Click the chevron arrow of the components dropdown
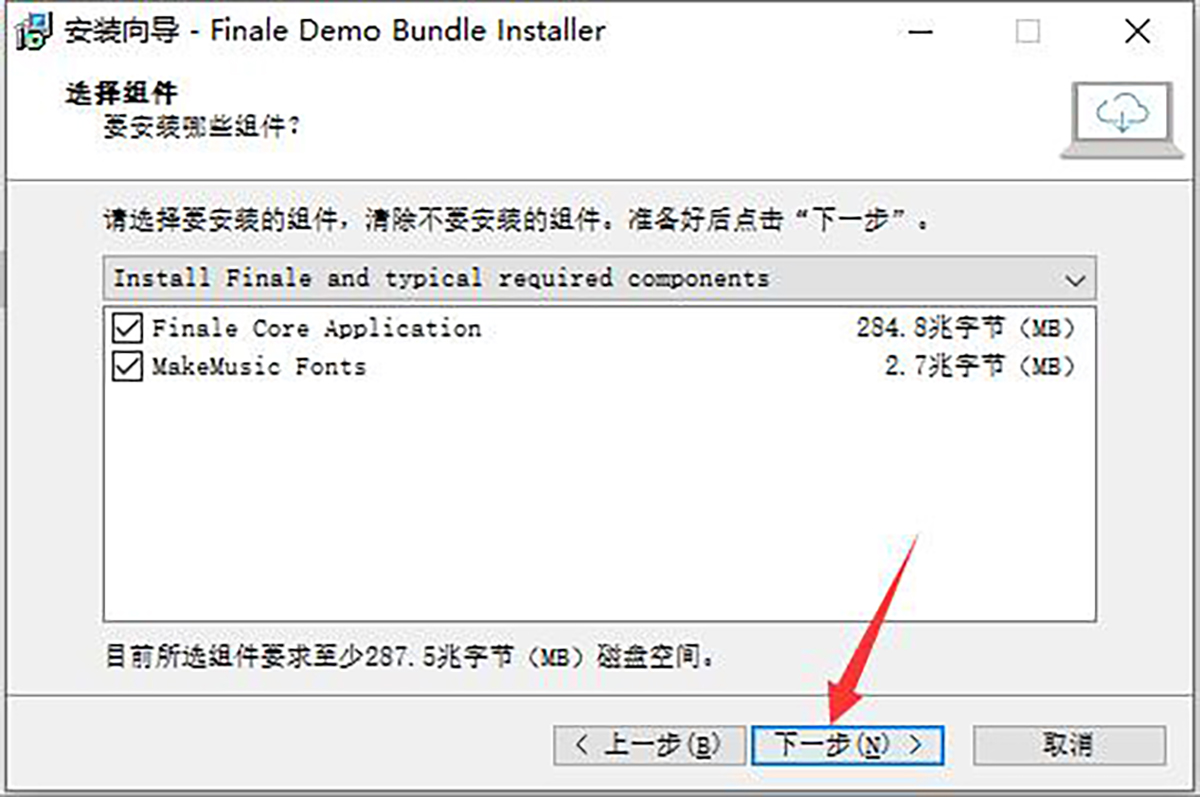This screenshot has width=1200, height=797. pos(1075,279)
